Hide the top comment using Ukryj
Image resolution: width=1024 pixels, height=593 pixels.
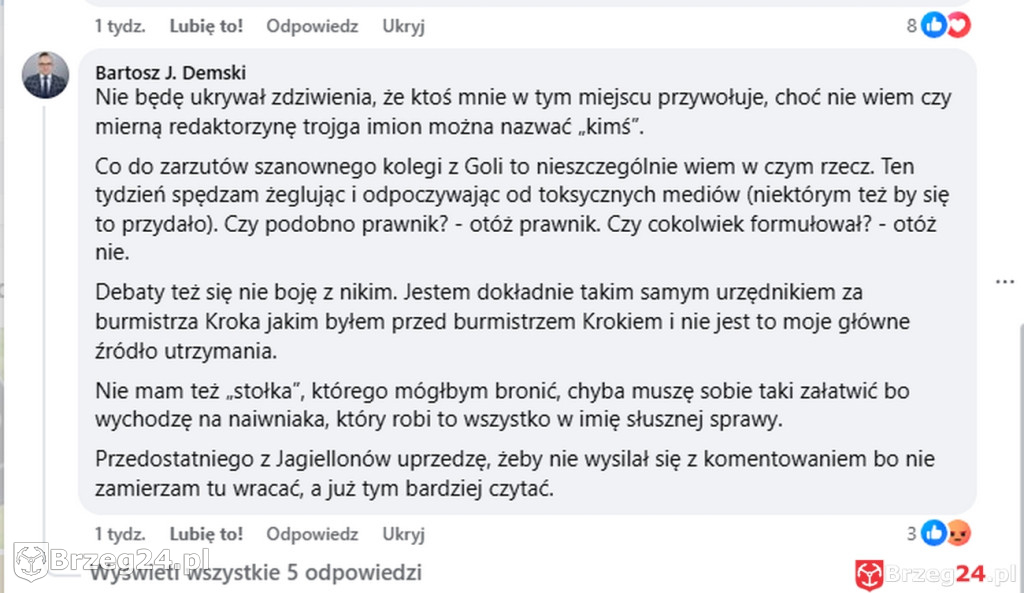(x=403, y=26)
